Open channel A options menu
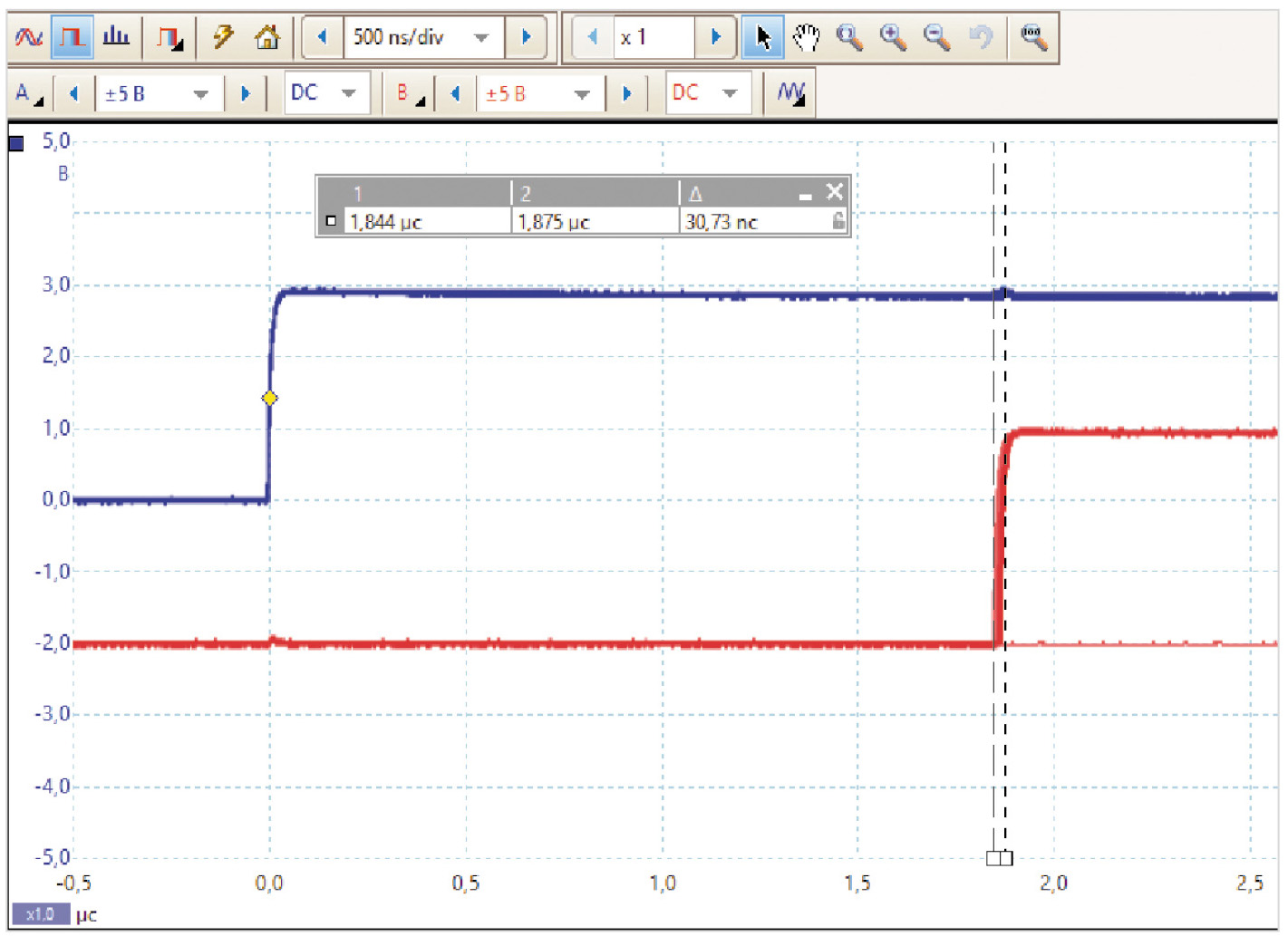This screenshot has height=936, width=1288. point(27,94)
